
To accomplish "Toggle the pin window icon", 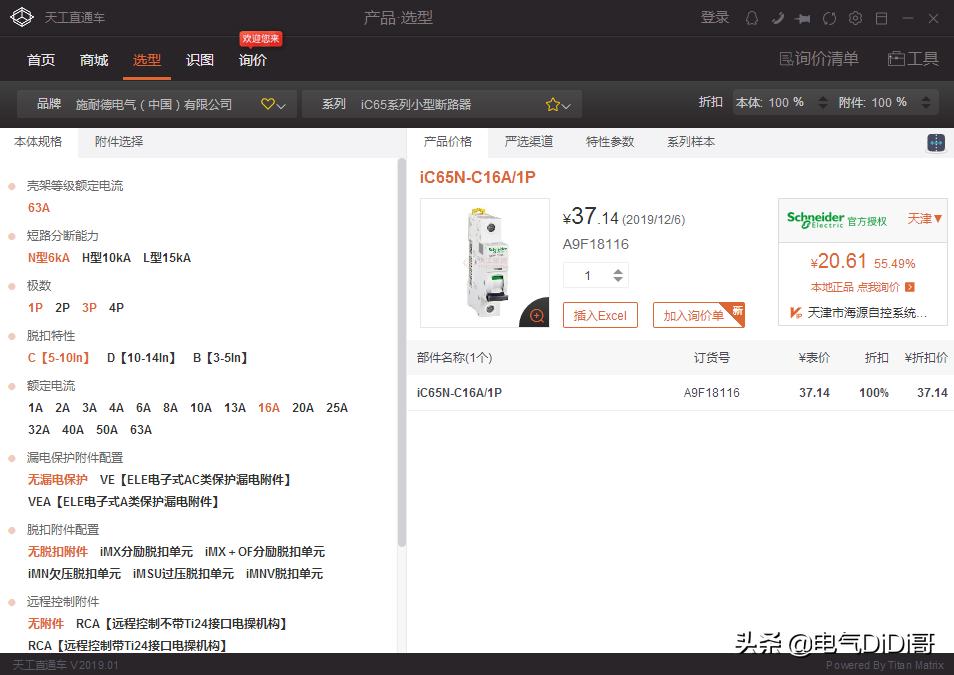I will [x=803, y=19].
